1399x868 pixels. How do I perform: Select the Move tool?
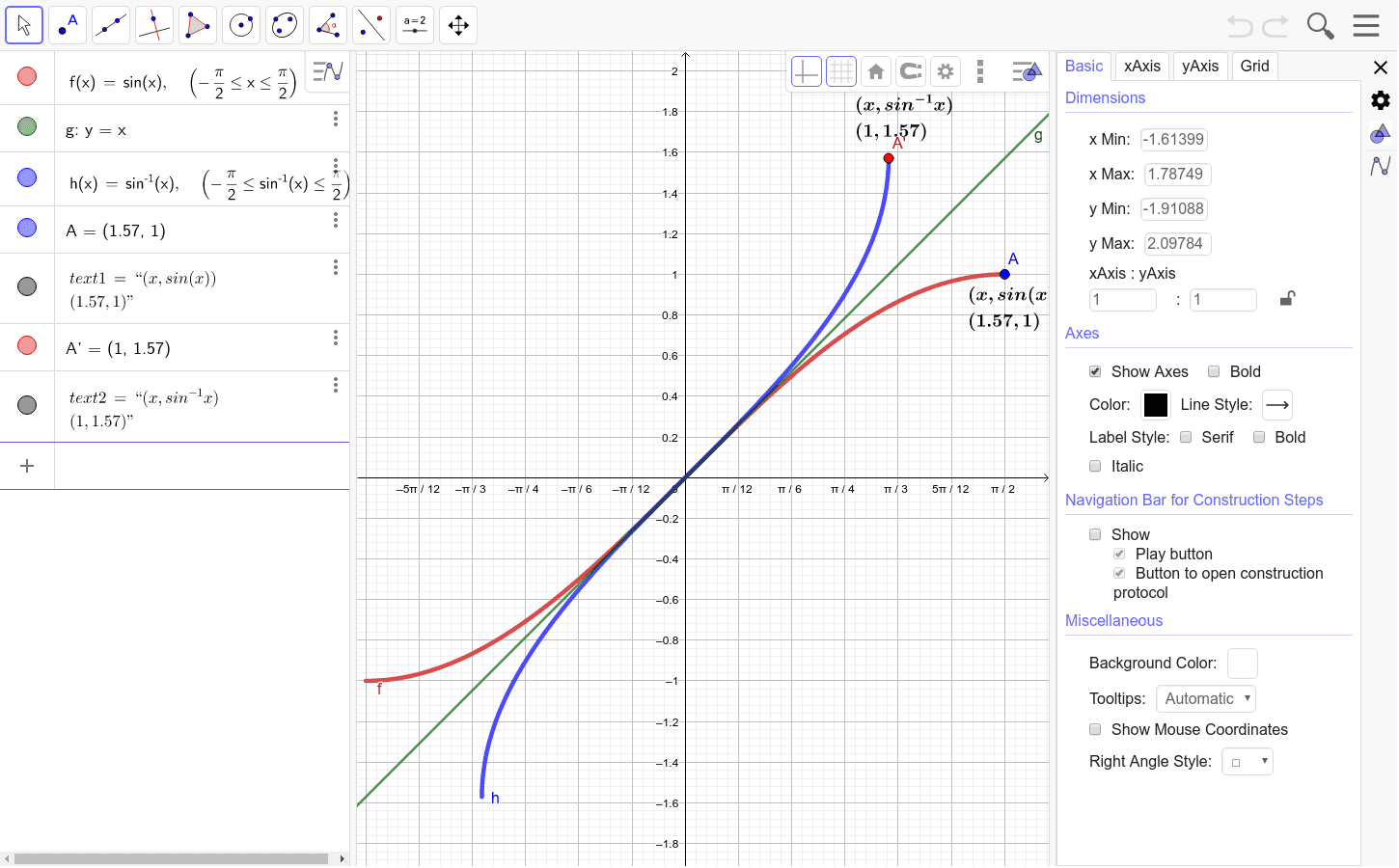coord(24,25)
